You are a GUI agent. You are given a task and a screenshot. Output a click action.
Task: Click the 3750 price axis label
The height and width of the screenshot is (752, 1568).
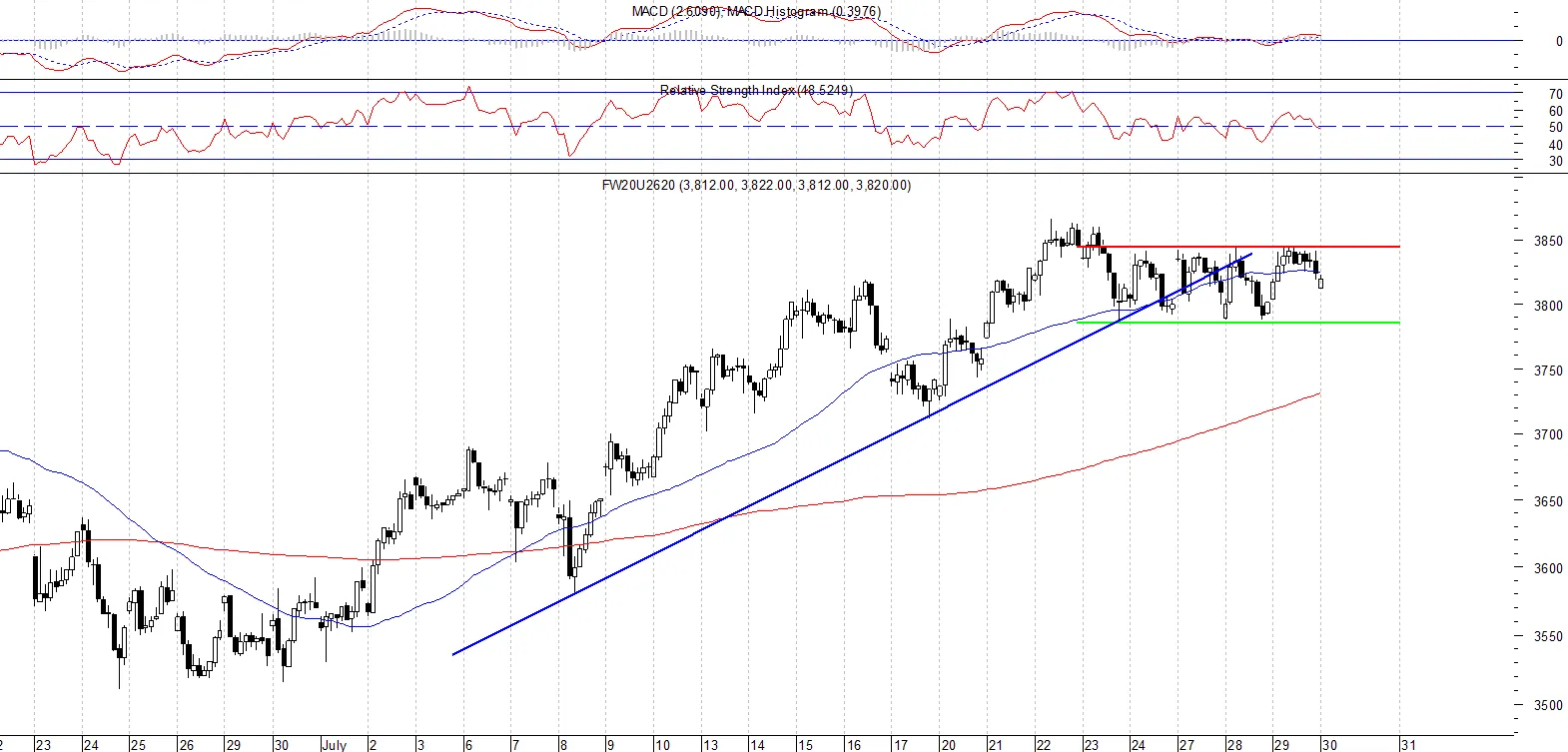coord(1548,370)
